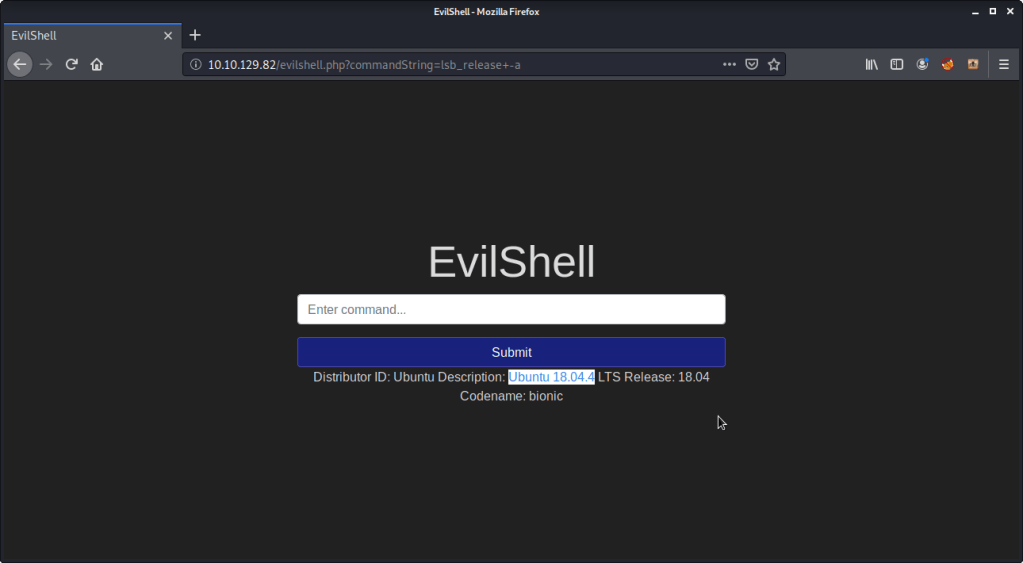Click the URL address bar
The width and height of the screenshot is (1023, 563).
(450, 65)
